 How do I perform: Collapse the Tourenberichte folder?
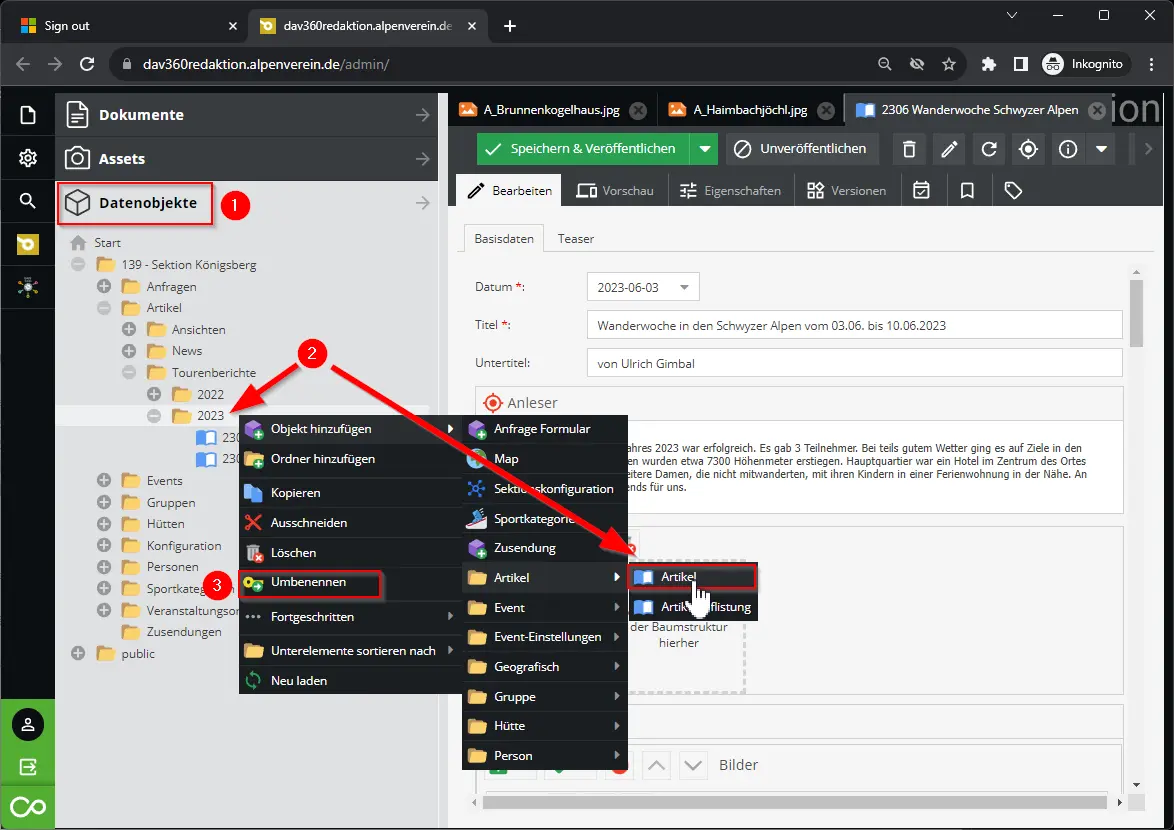pyautogui.click(x=129, y=373)
